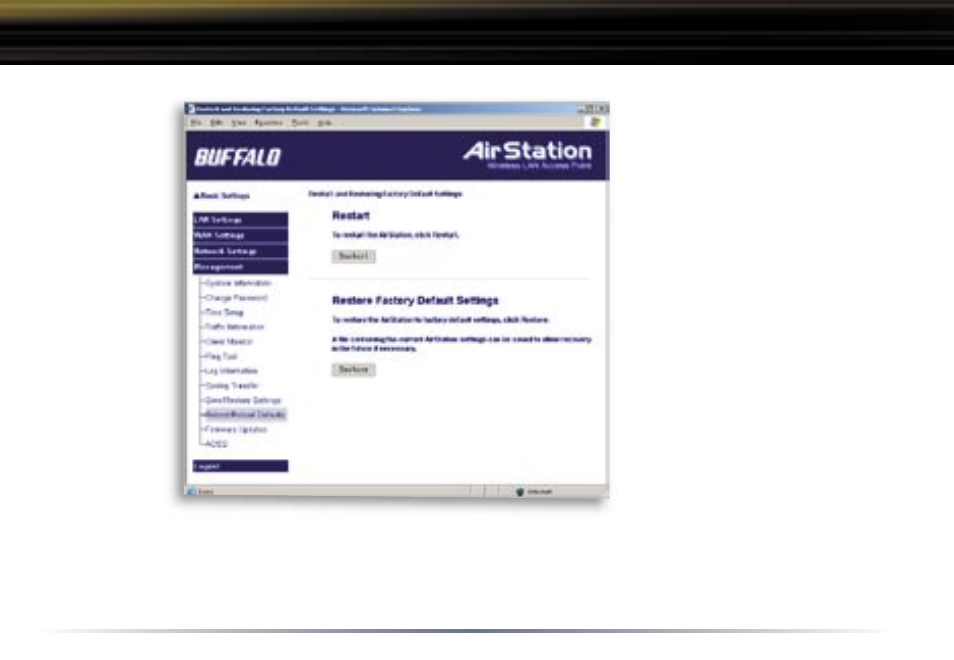Open the Traffic Information page

pos(234,327)
